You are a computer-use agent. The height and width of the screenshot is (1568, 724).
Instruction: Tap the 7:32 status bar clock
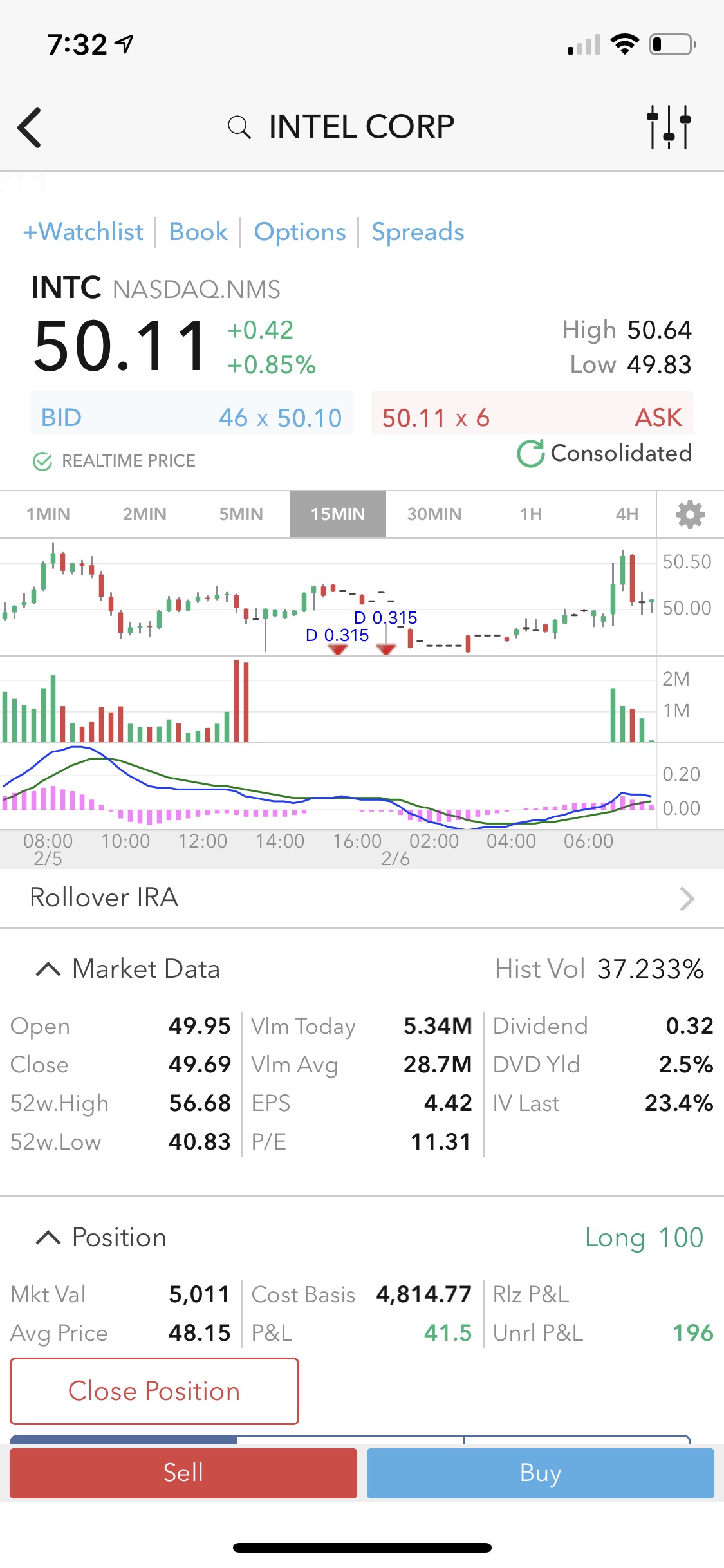point(77,45)
